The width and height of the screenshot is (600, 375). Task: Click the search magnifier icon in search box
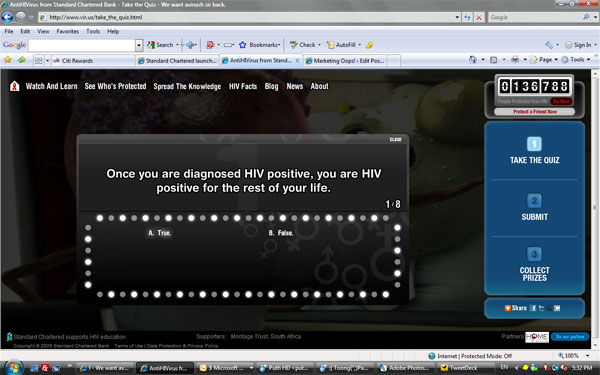586,17
